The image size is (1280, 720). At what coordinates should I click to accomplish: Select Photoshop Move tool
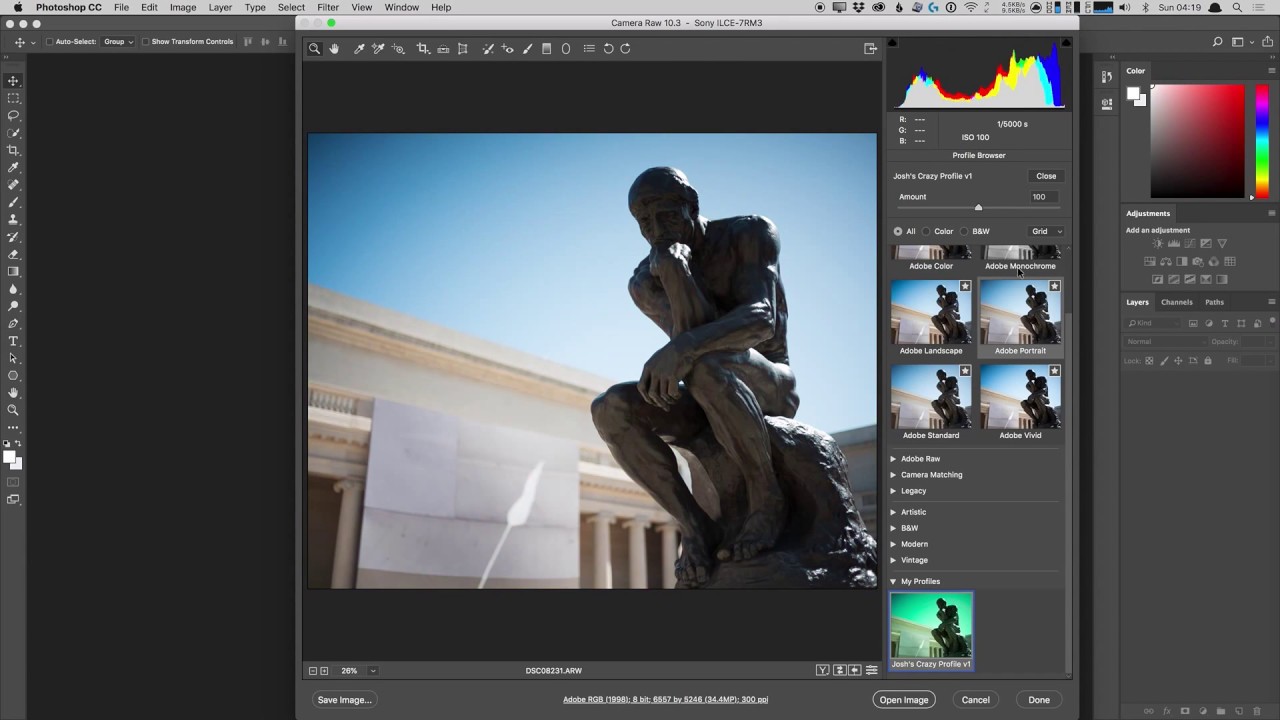pos(13,81)
